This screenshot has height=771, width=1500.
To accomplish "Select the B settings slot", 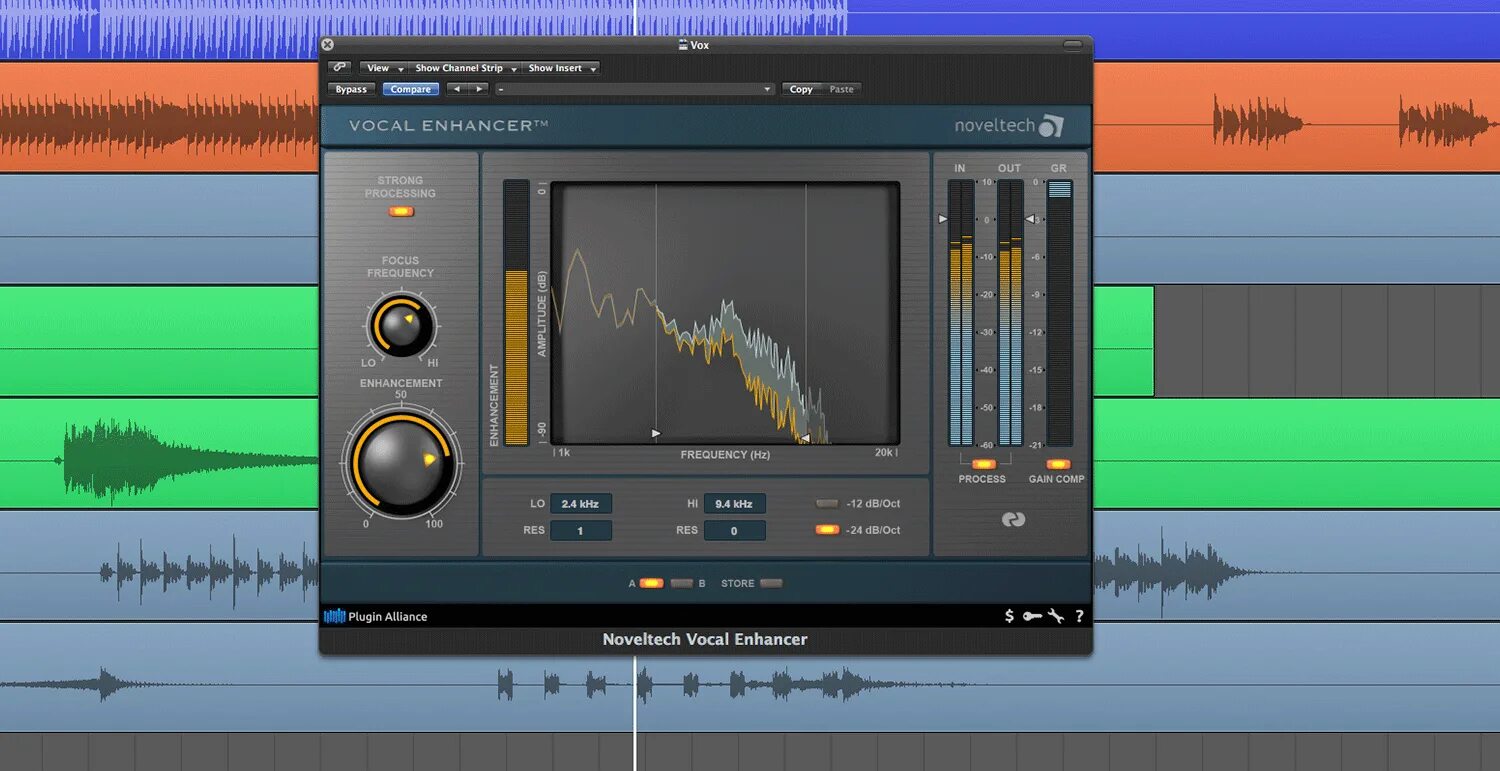I will 681,583.
